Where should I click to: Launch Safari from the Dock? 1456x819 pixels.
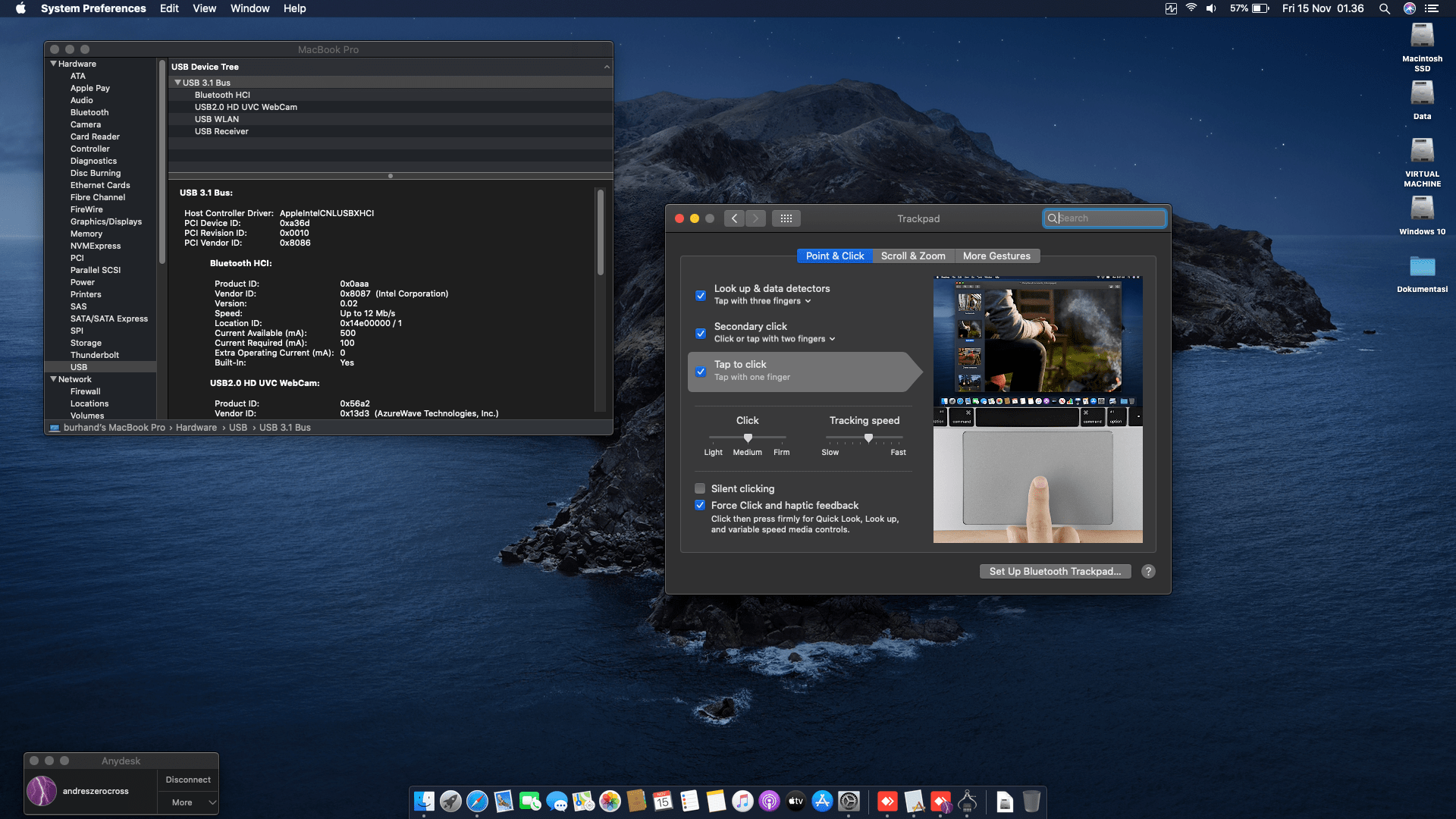(478, 801)
